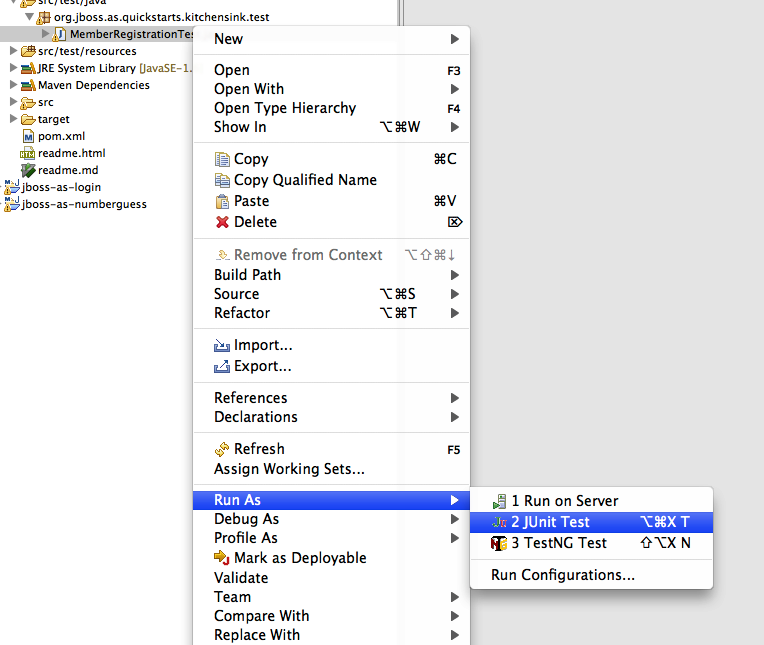This screenshot has height=645, width=764.
Task: Click the target folder icon
Action: 28,119
